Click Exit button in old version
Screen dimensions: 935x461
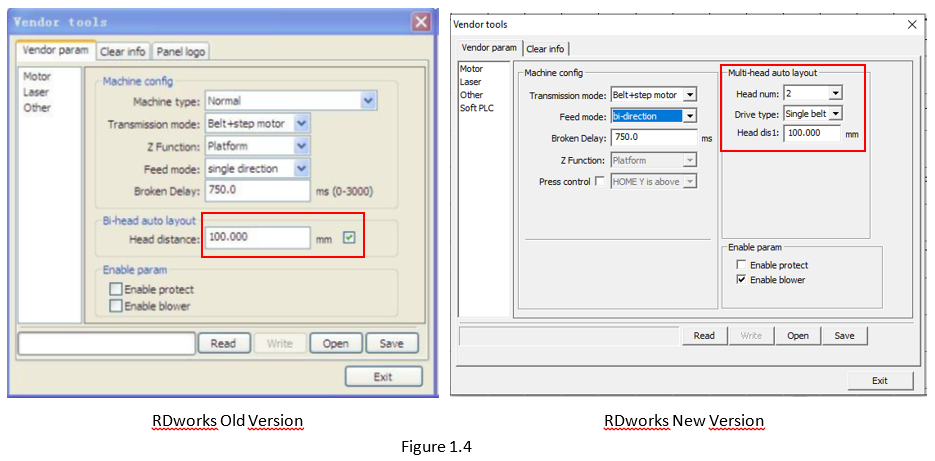[x=383, y=376]
